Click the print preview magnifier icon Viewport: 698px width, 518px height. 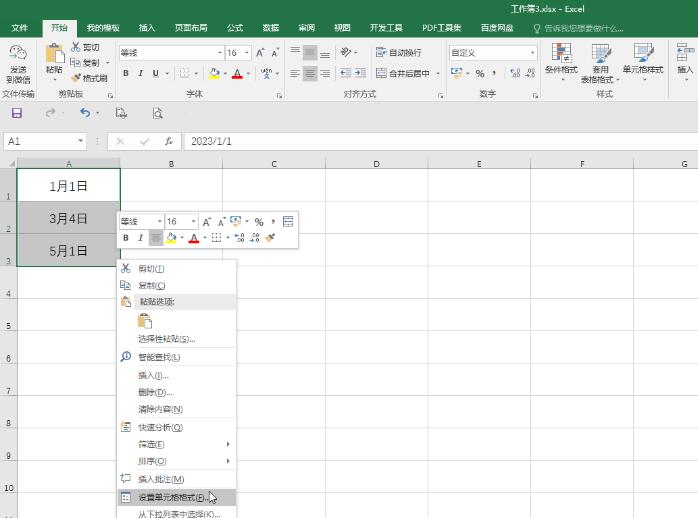(158, 113)
